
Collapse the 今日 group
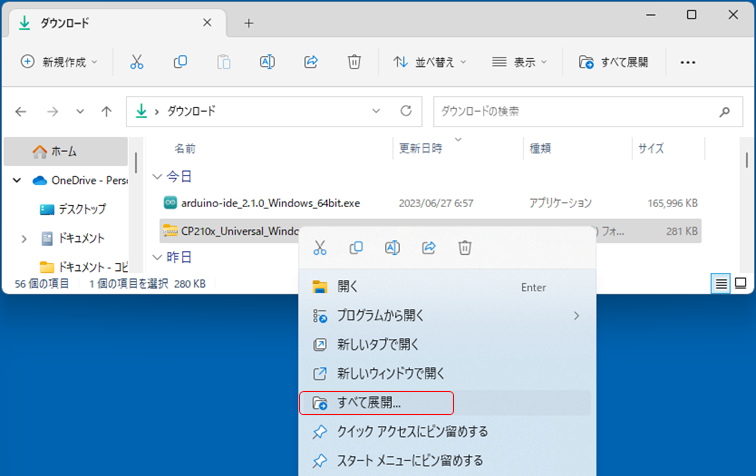click(x=155, y=176)
